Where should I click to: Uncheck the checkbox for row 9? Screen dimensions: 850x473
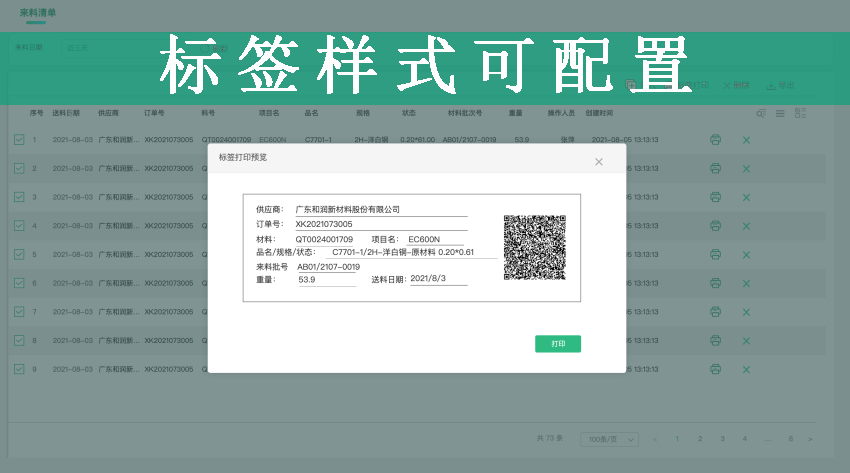pyautogui.click(x=19, y=369)
